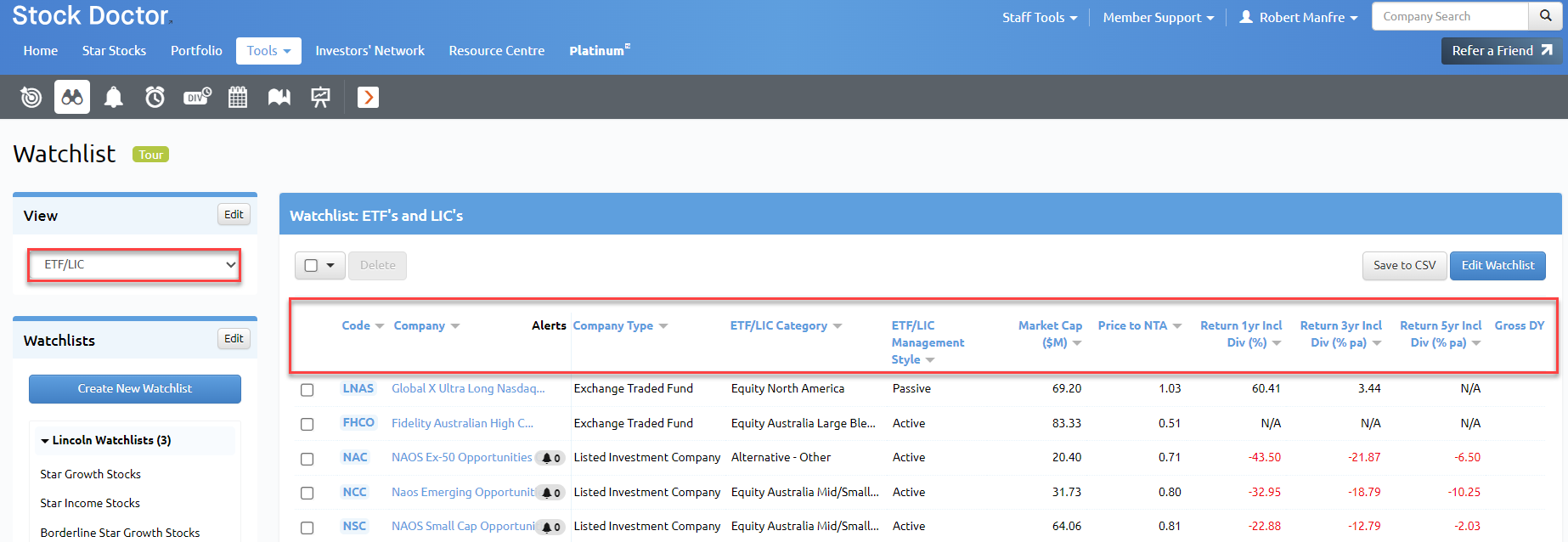Screen dimensions: 1568x542
Task: Click the alert bell badge for NCC
Action: pyautogui.click(x=552, y=493)
